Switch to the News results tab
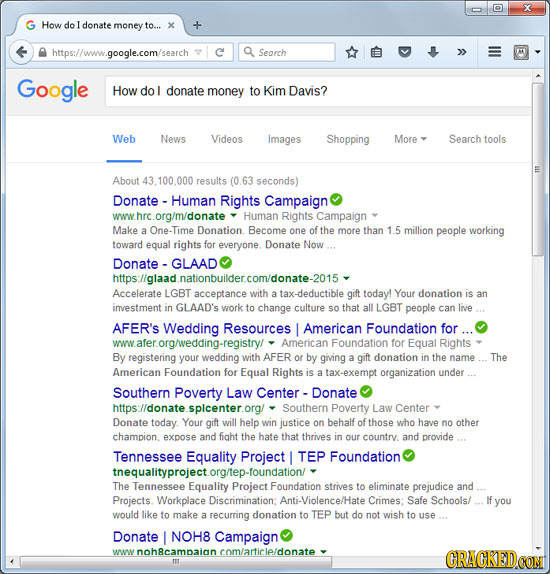 (173, 139)
